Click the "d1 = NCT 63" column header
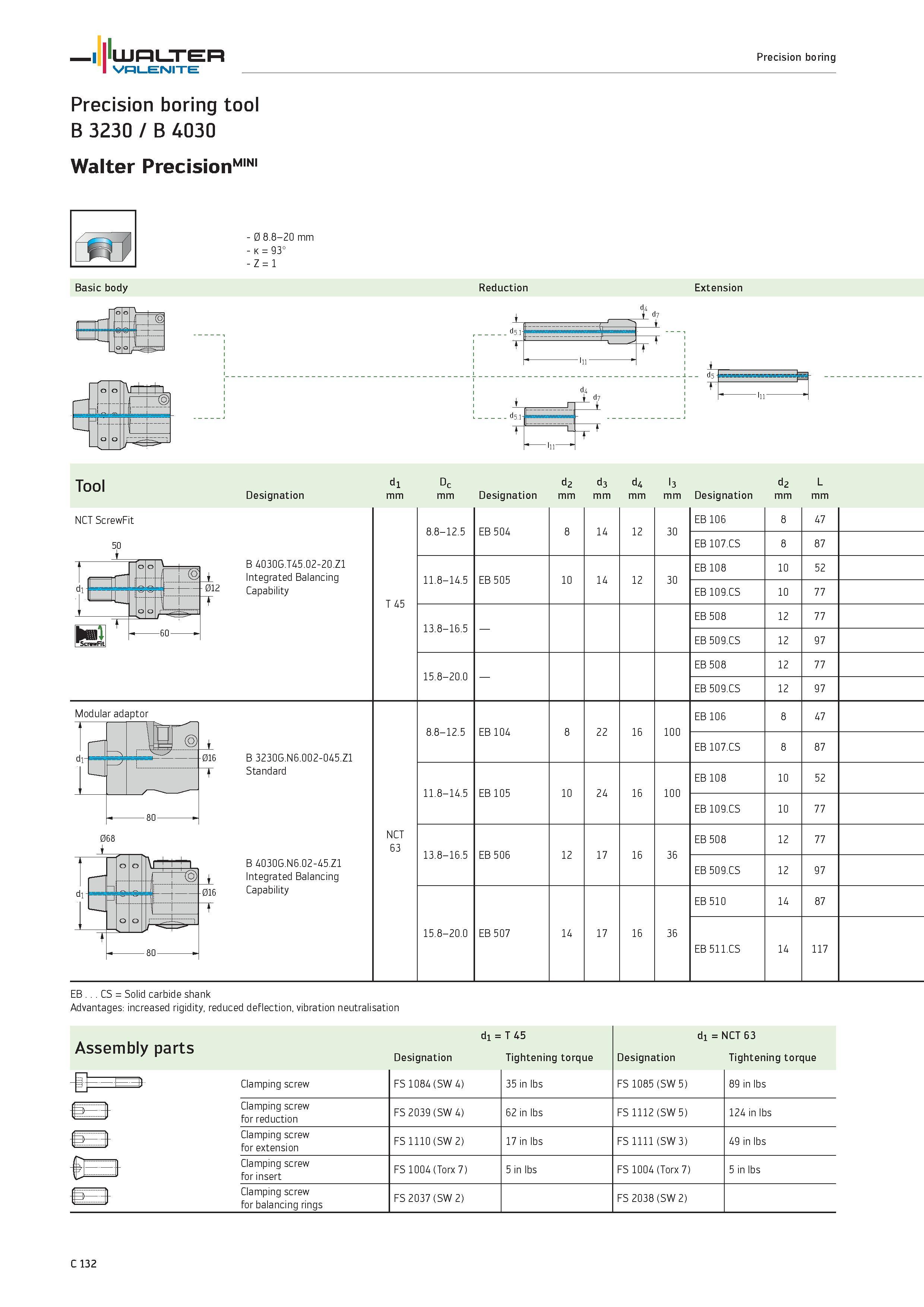This screenshot has width=924, height=1307. click(x=727, y=1035)
